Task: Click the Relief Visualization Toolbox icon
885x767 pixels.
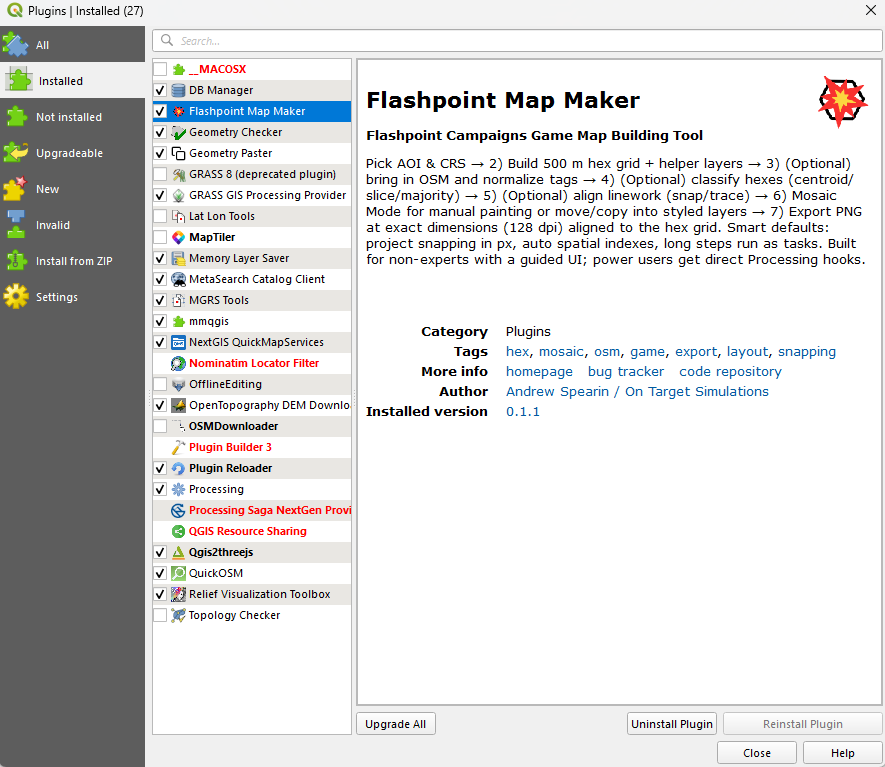Action: (x=178, y=594)
